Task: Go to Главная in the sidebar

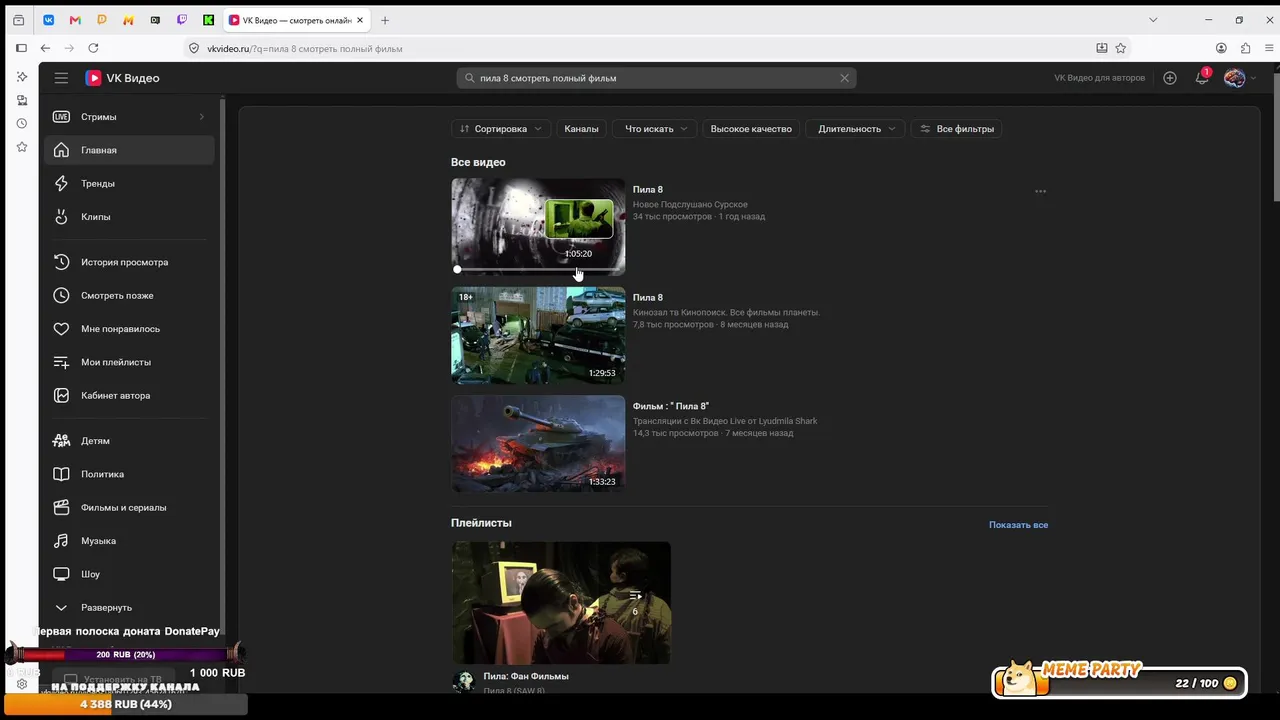Action: point(129,150)
